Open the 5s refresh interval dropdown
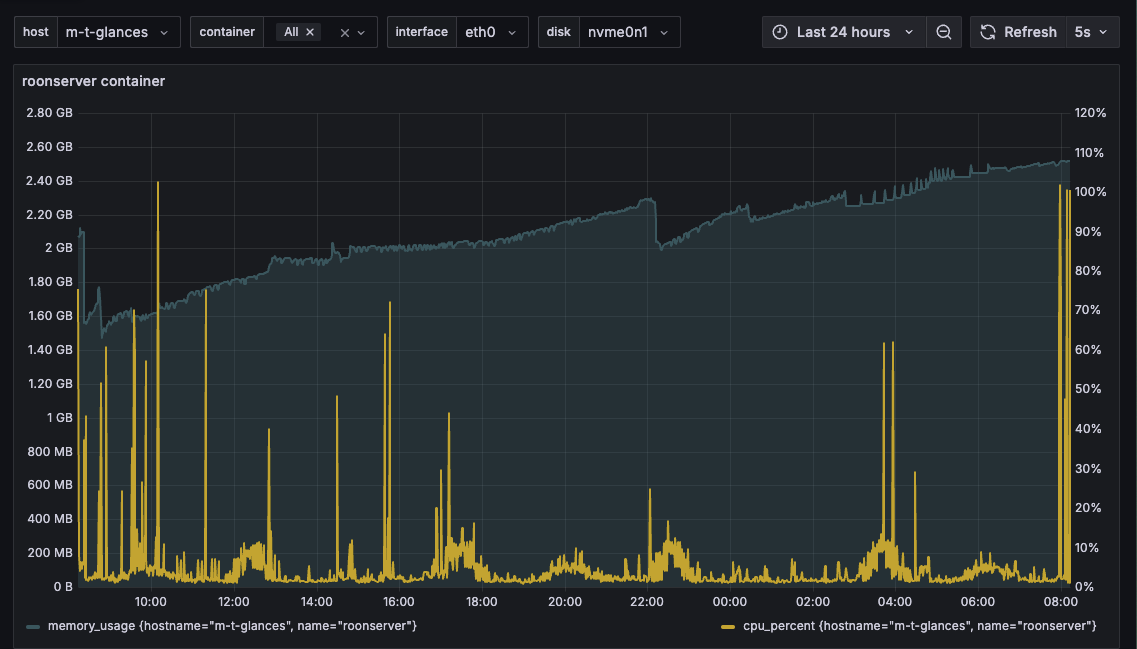 [1091, 32]
